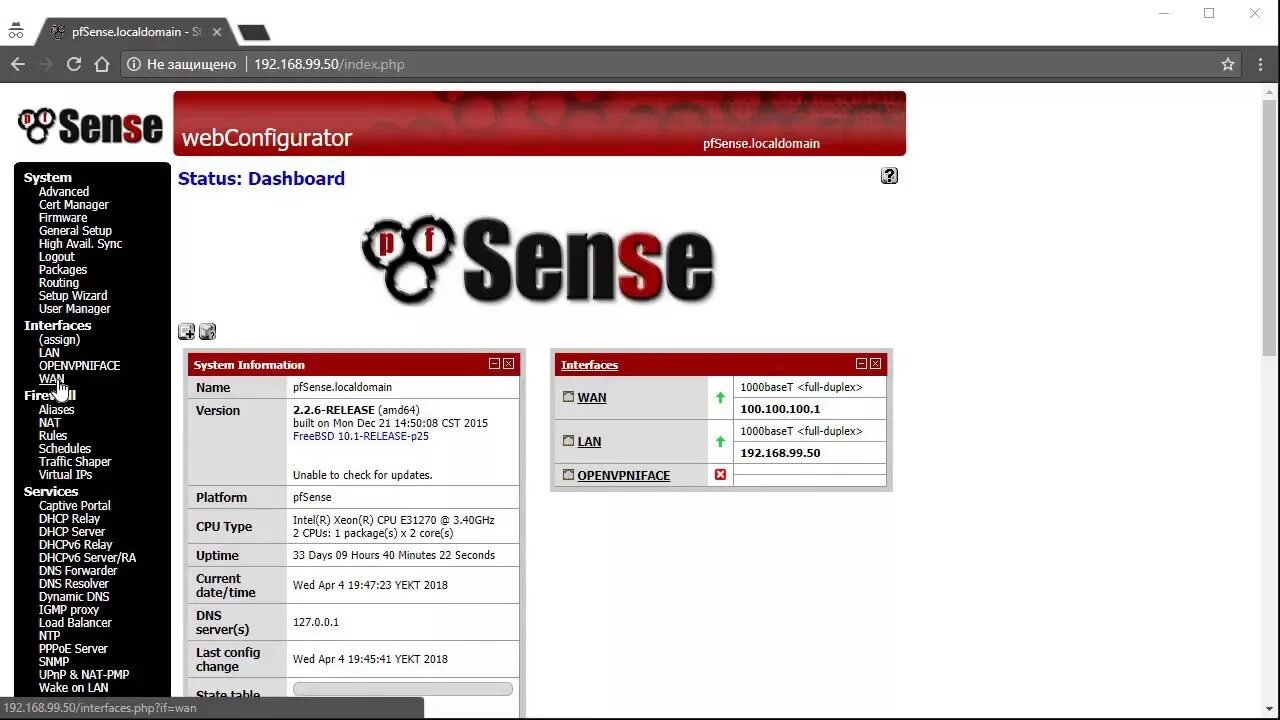Click the dashboard icon beside the add widget icon

[x=207, y=332]
